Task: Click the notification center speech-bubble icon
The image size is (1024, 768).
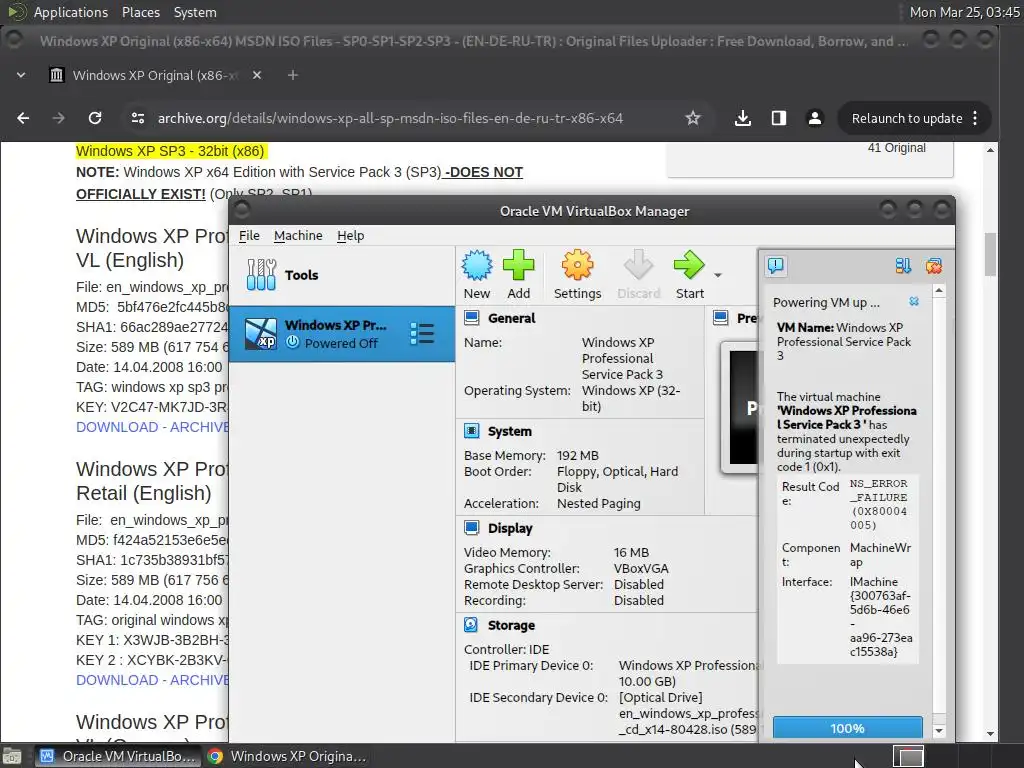Action: (x=776, y=265)
